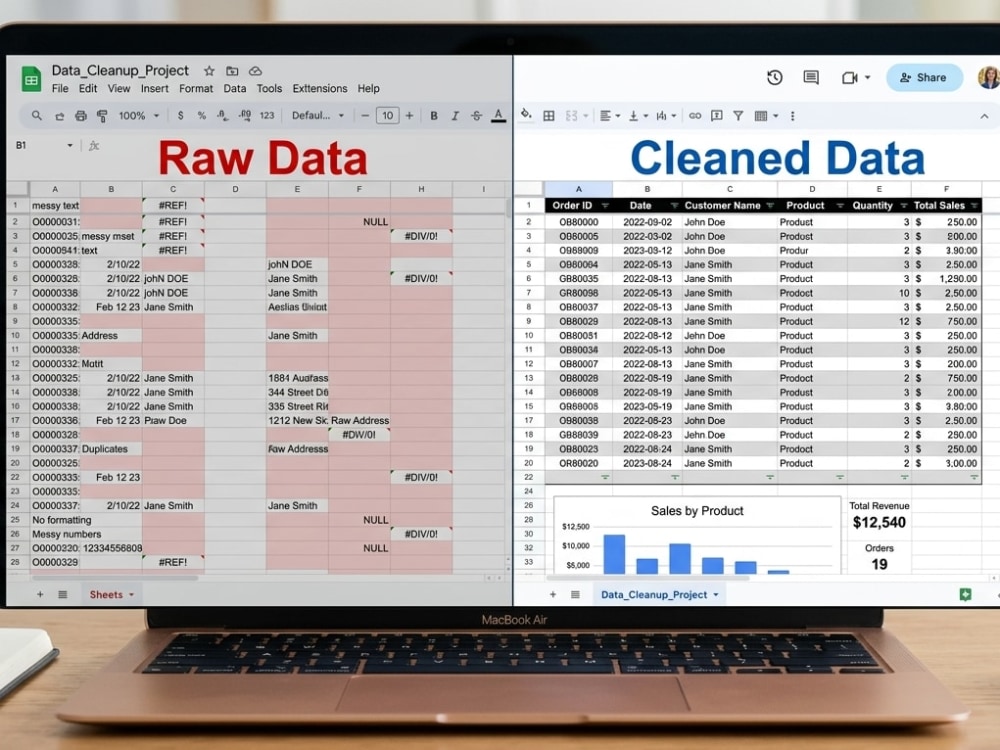
Task: Click the increase decimal places icon
Action: click(x=244, y=115)
